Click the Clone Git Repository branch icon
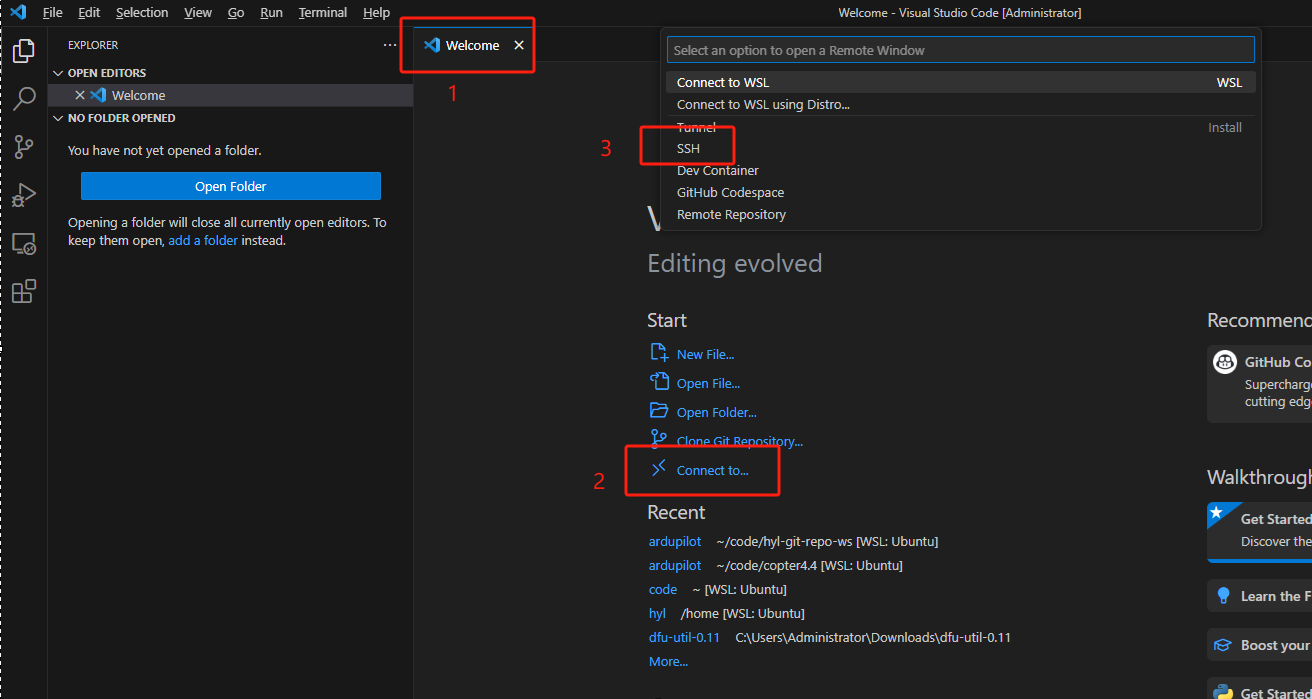 [658, 440]
